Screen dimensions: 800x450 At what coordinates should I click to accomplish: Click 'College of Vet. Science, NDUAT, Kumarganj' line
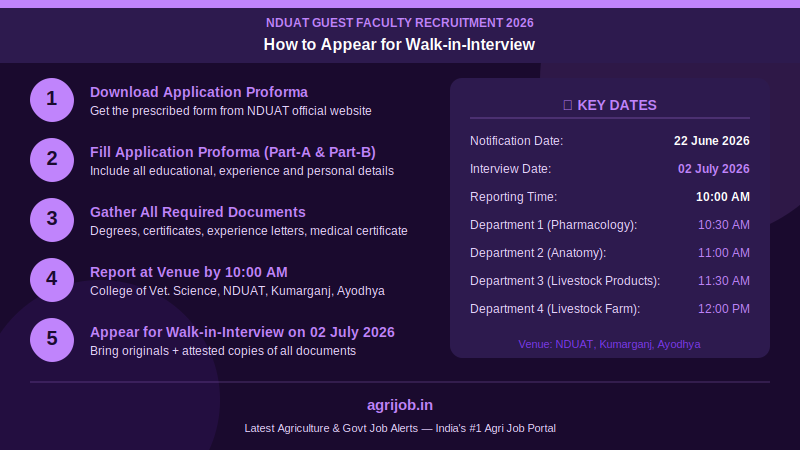(237, 291)
